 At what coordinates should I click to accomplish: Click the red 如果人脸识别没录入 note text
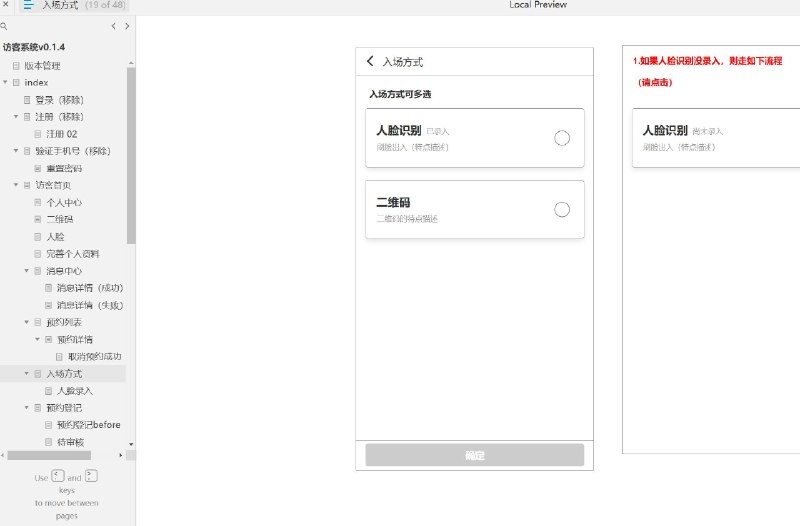click(x=707, y=61)
